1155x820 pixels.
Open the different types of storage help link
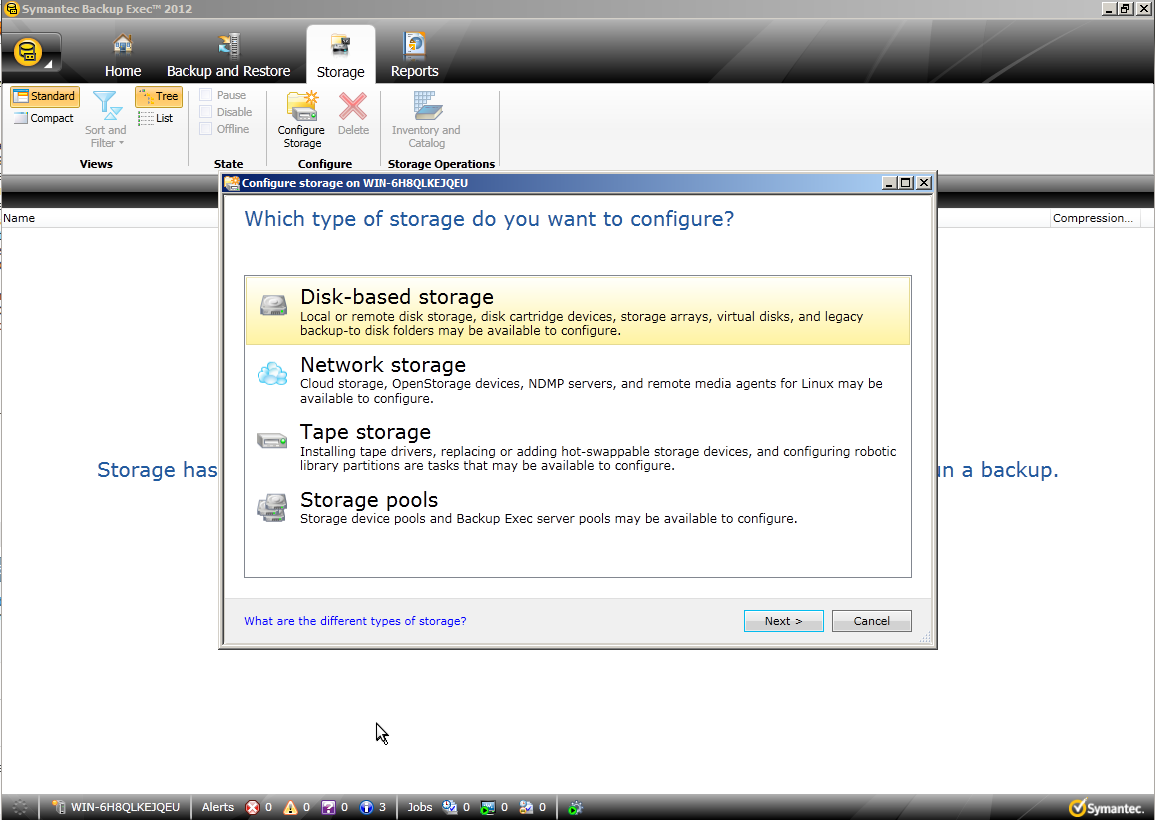(x=355, y=621)
